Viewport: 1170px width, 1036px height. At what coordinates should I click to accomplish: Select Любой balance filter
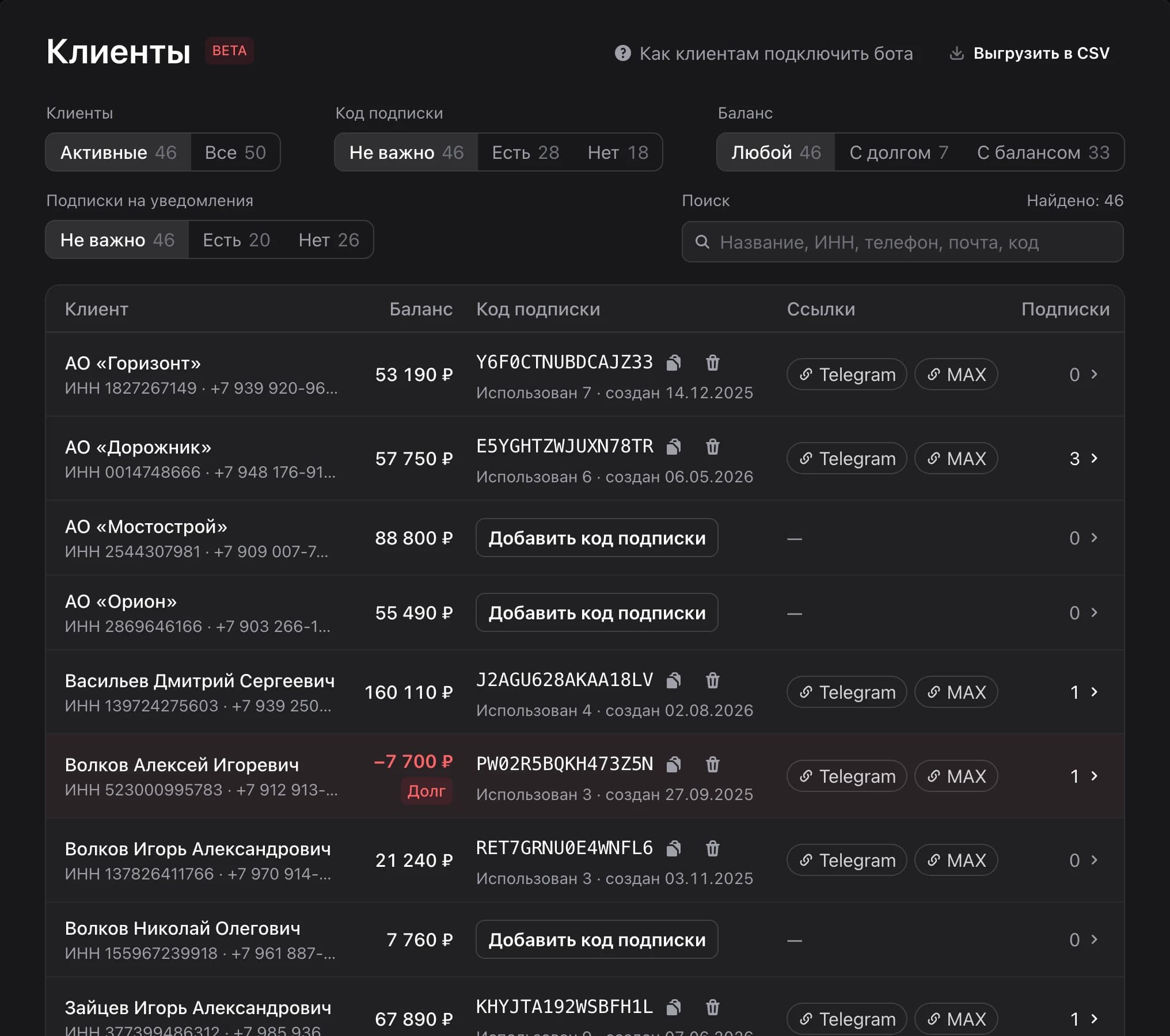point(776,153)
